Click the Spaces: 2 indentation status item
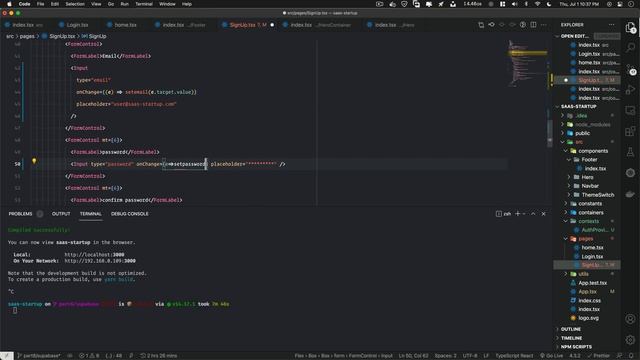The height and width of the screenshot is (360, 640). pyautogui.click(x=446, y=356)
